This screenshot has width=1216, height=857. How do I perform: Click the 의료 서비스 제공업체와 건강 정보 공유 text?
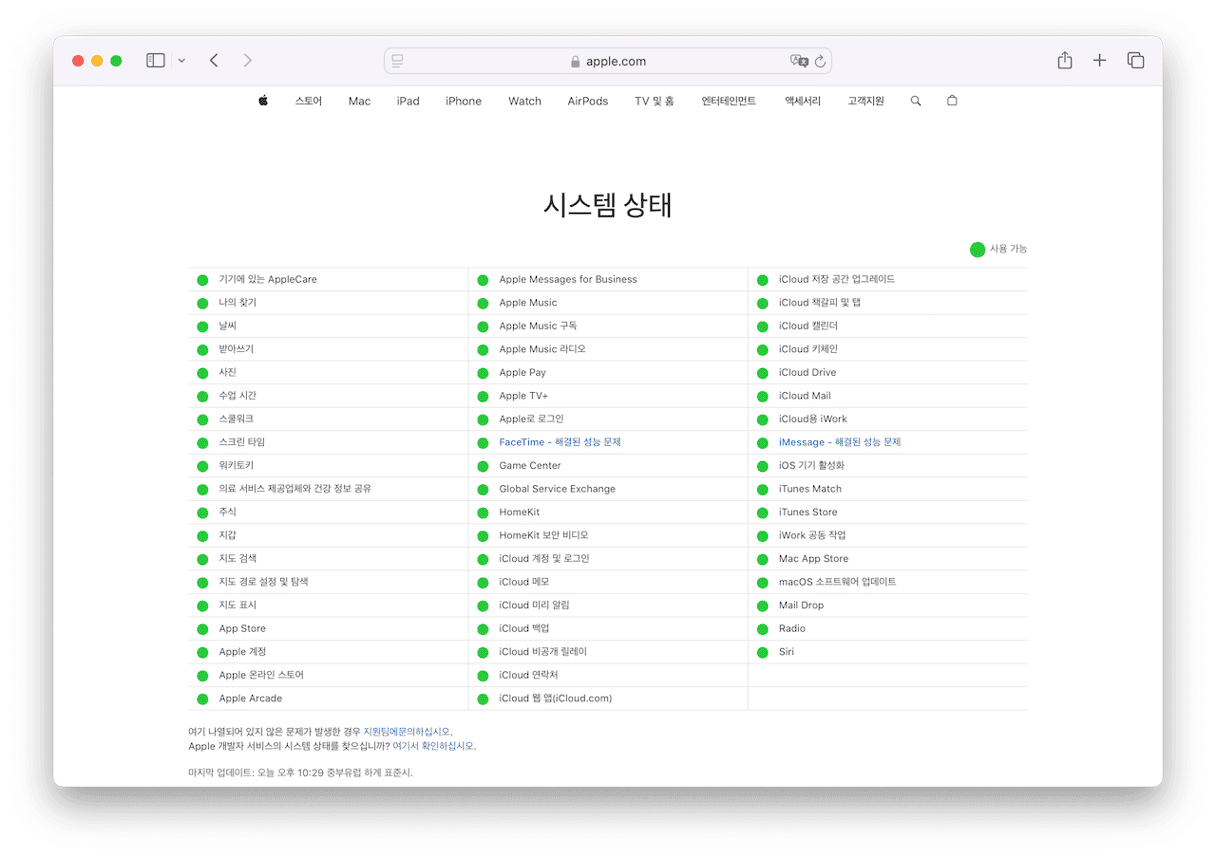pyautogui.click(x=295, y=489)
